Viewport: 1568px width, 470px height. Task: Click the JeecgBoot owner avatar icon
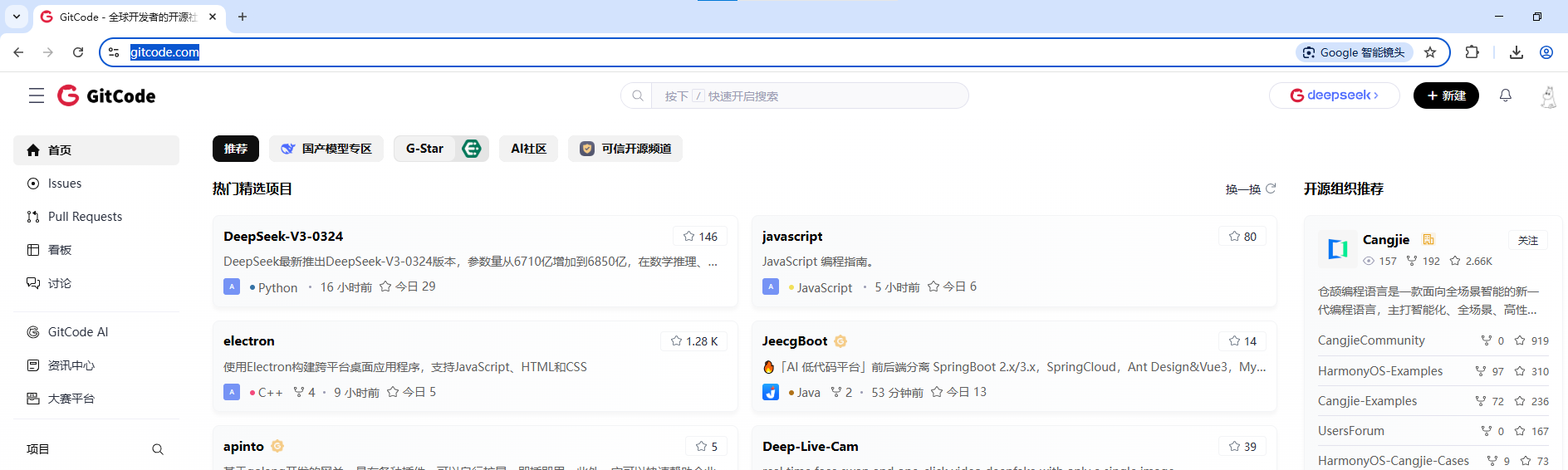[771, 392]
